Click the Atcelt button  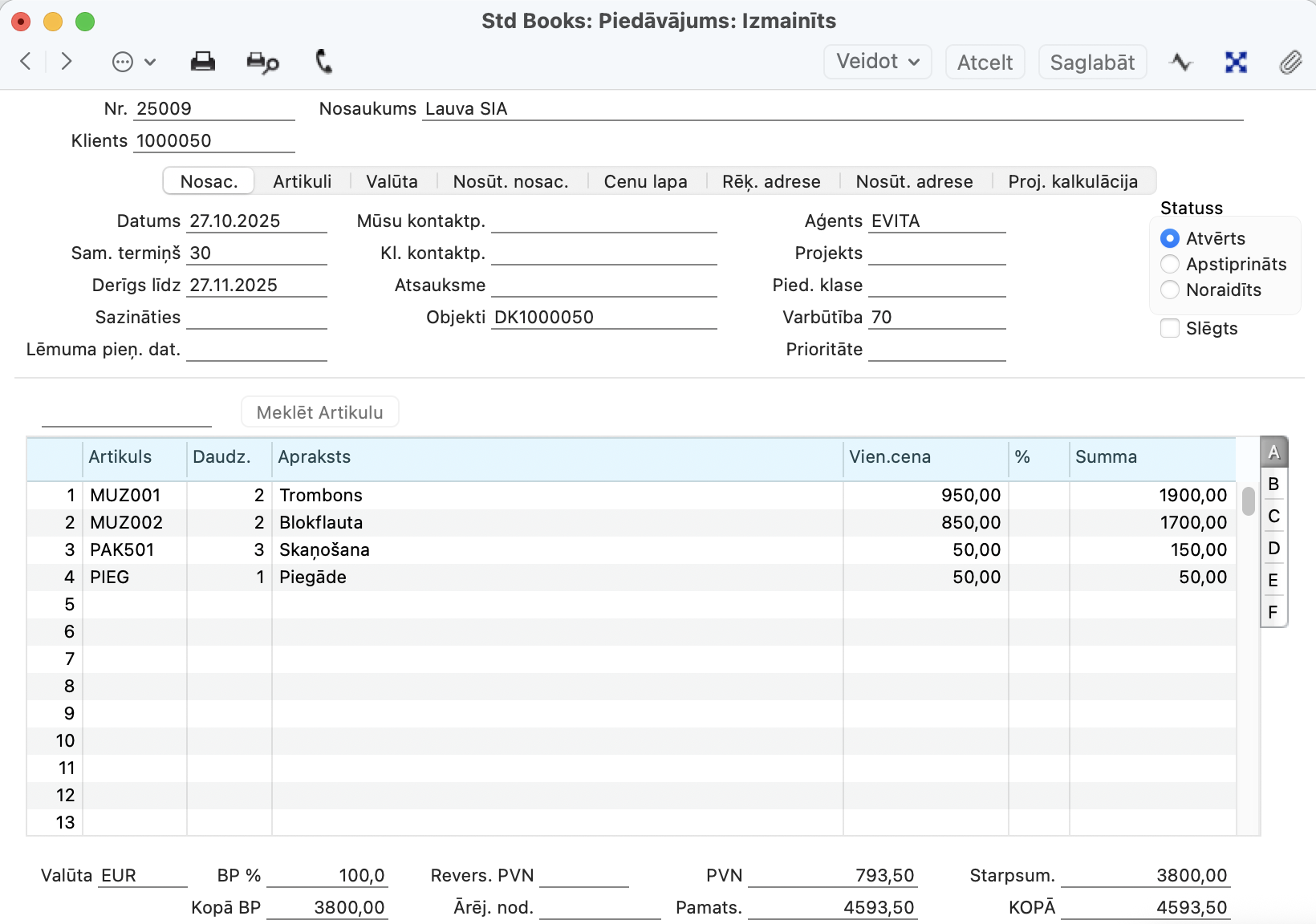[x=985, y=62]
